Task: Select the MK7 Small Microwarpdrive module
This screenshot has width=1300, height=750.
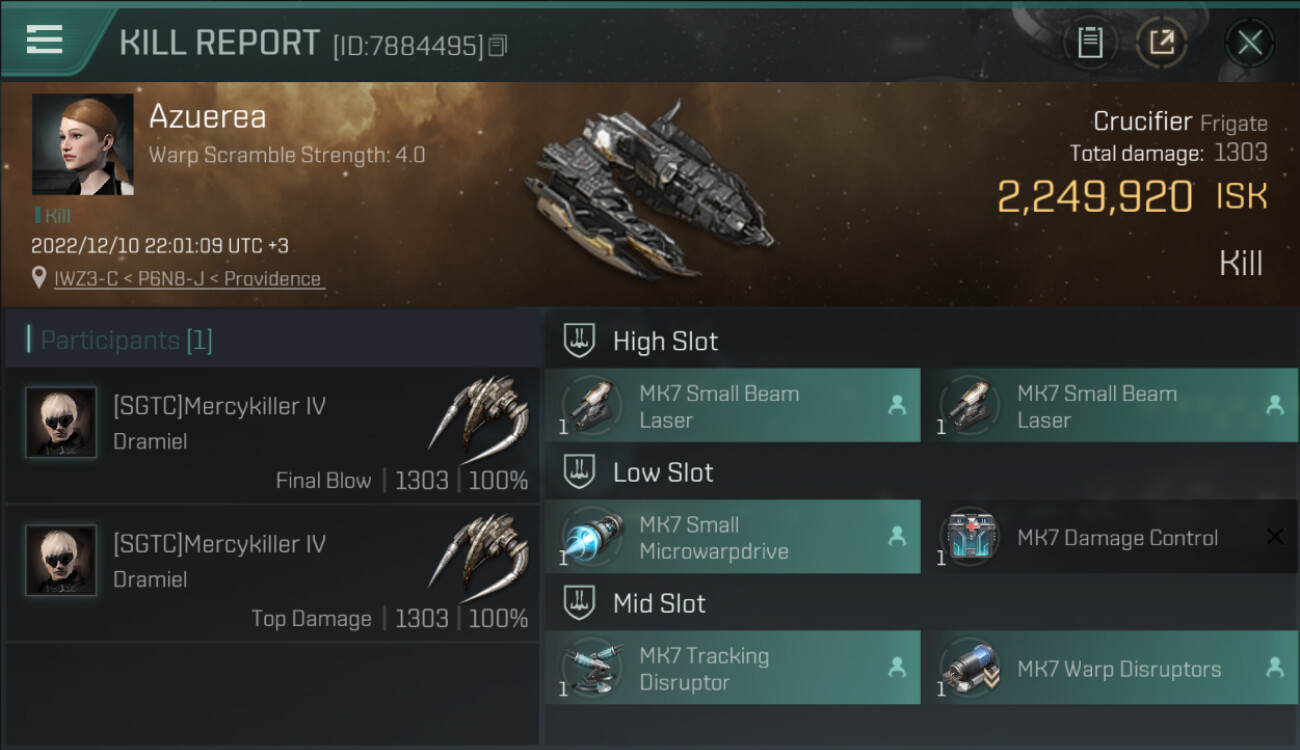Action: [x=732, y=537]
